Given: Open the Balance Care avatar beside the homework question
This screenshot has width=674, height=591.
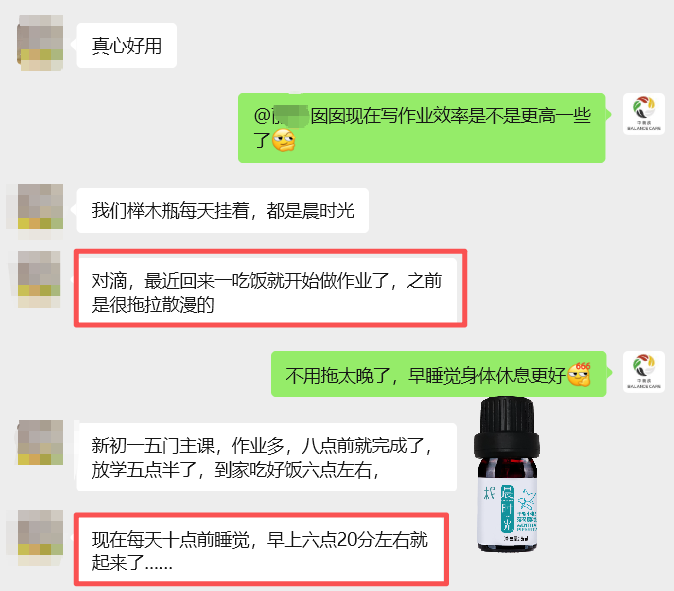Looking at the screenshot, I should (643, 114).
